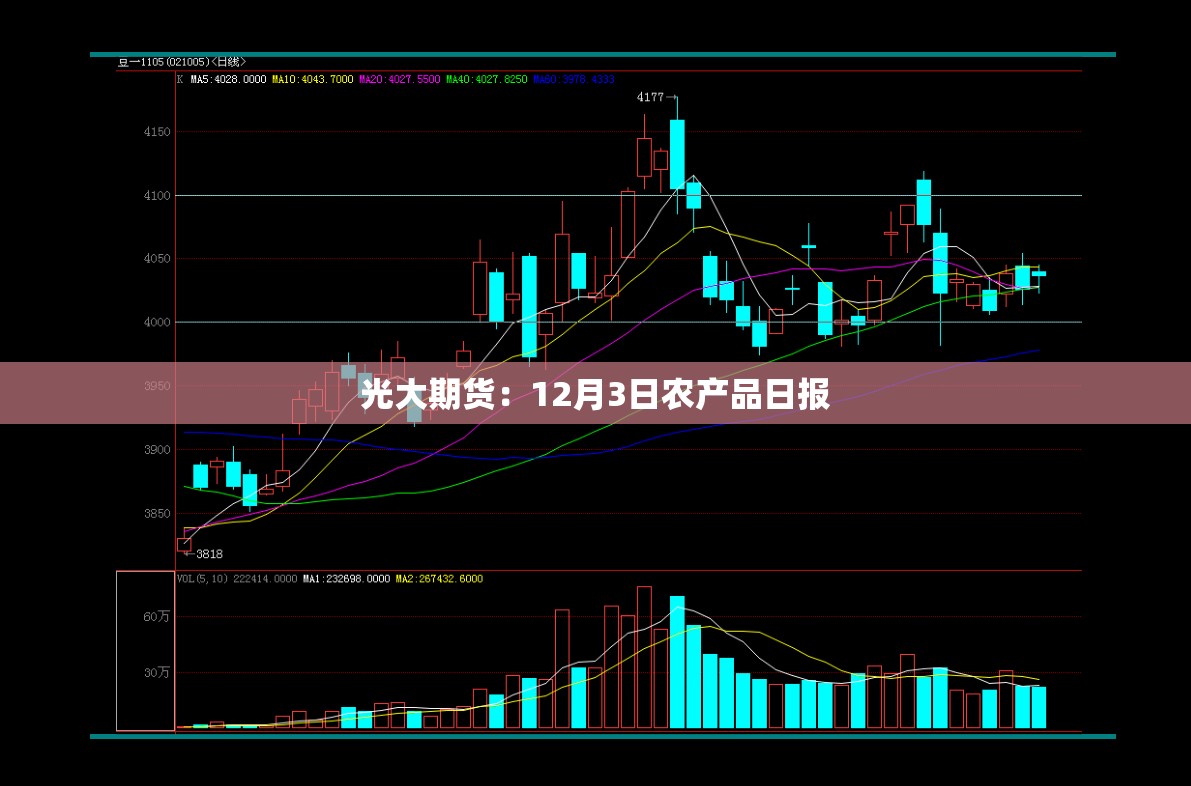Select the MA1:232698.0000 volume label
The width and height of the screenshot is (1191, 786).
[346, 579]
